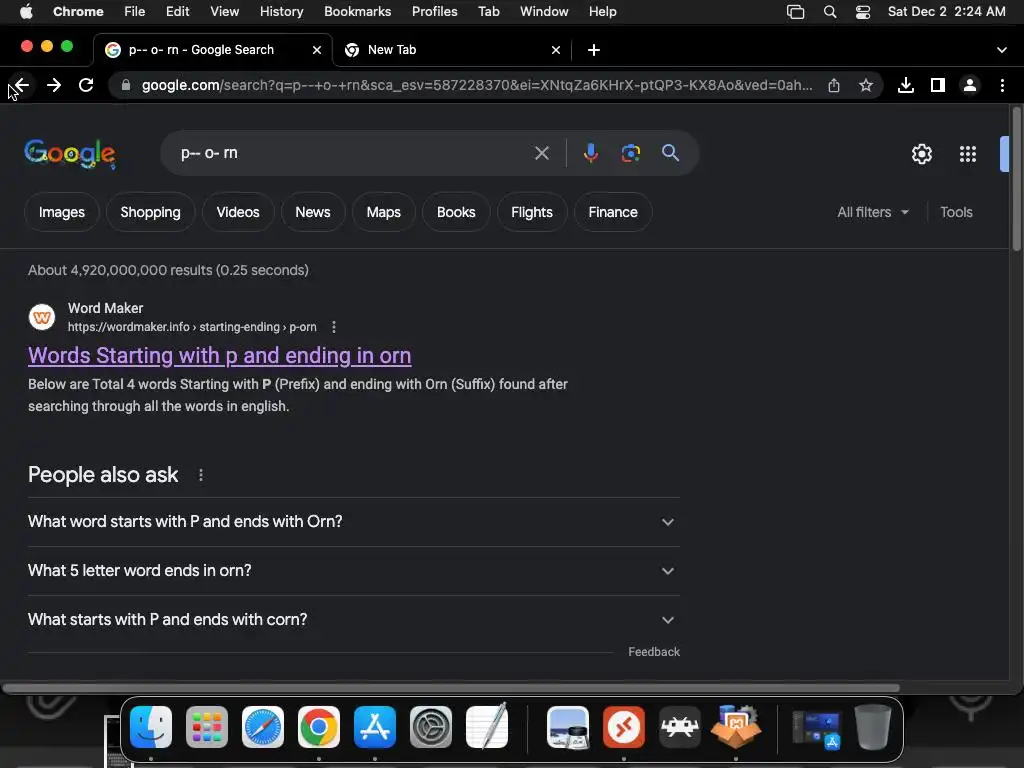Filter results by News
This screenshot has height=768, width=1024.
click(x=313, y=212)
